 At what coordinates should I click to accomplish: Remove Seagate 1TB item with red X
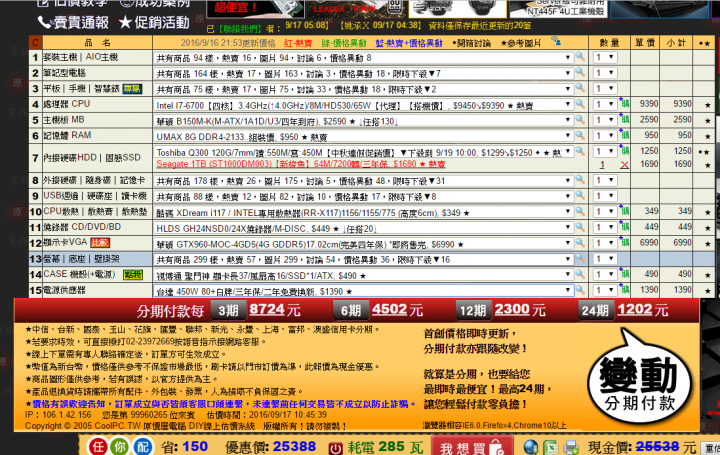coord(624,165)
